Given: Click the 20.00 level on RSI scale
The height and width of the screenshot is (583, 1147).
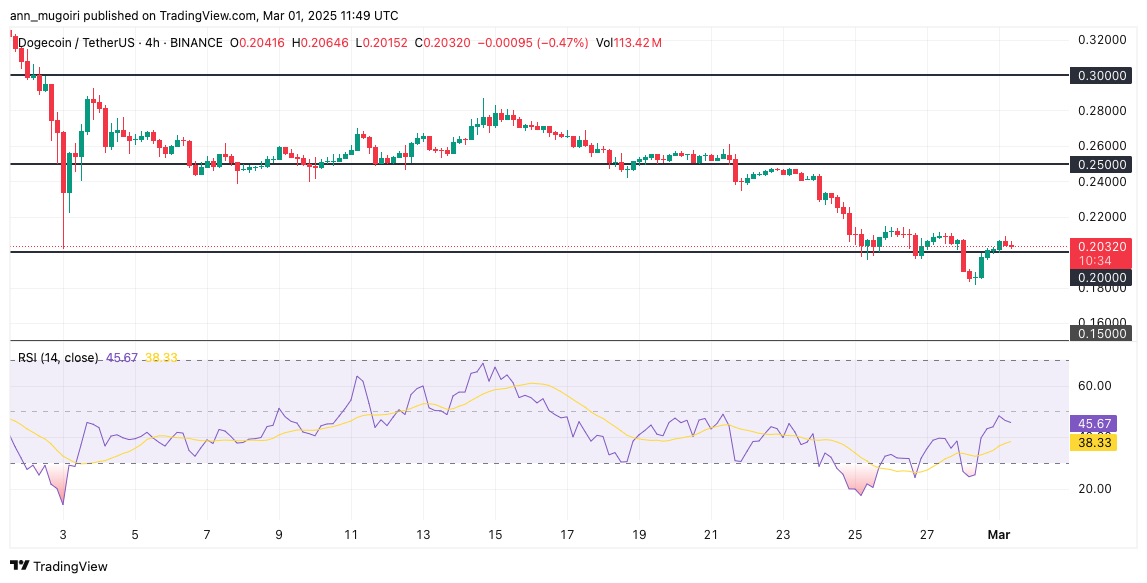Looking at the screenshot, I should click(x=1096, y=488).
